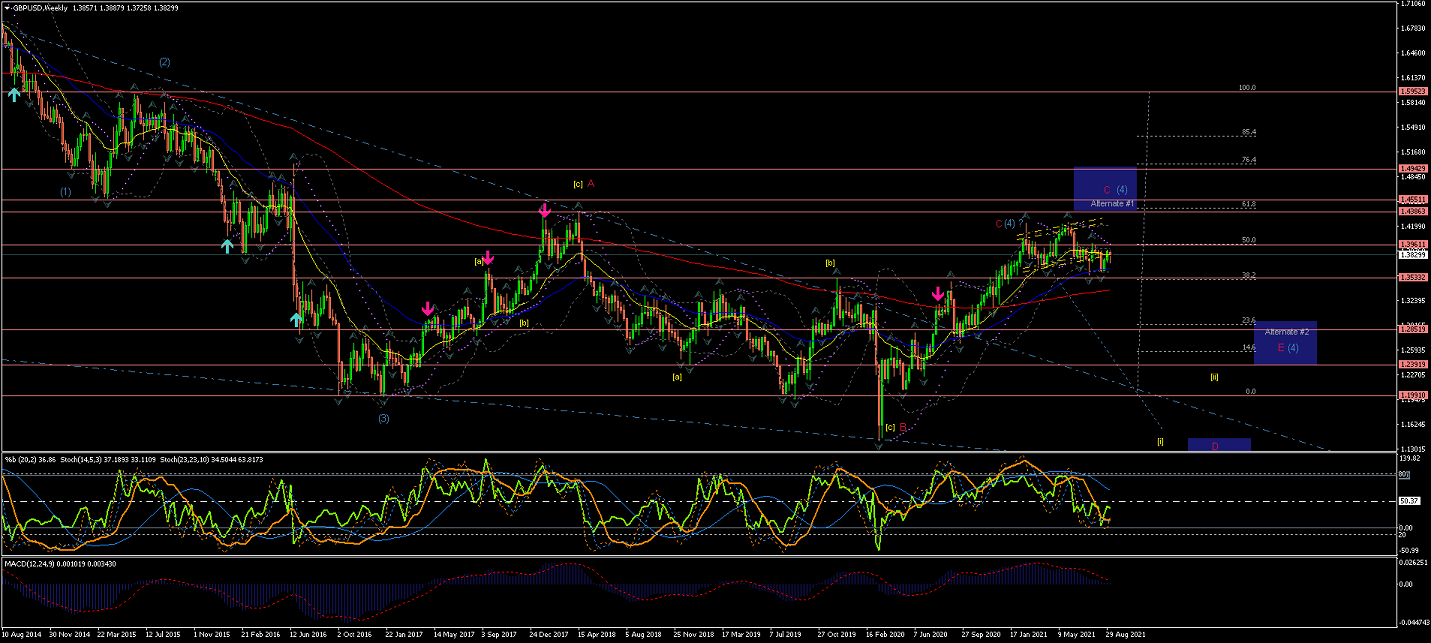Click the blue D box at chart bottom
Screen dimensions: 1431x643
(x=1219, y=445)
